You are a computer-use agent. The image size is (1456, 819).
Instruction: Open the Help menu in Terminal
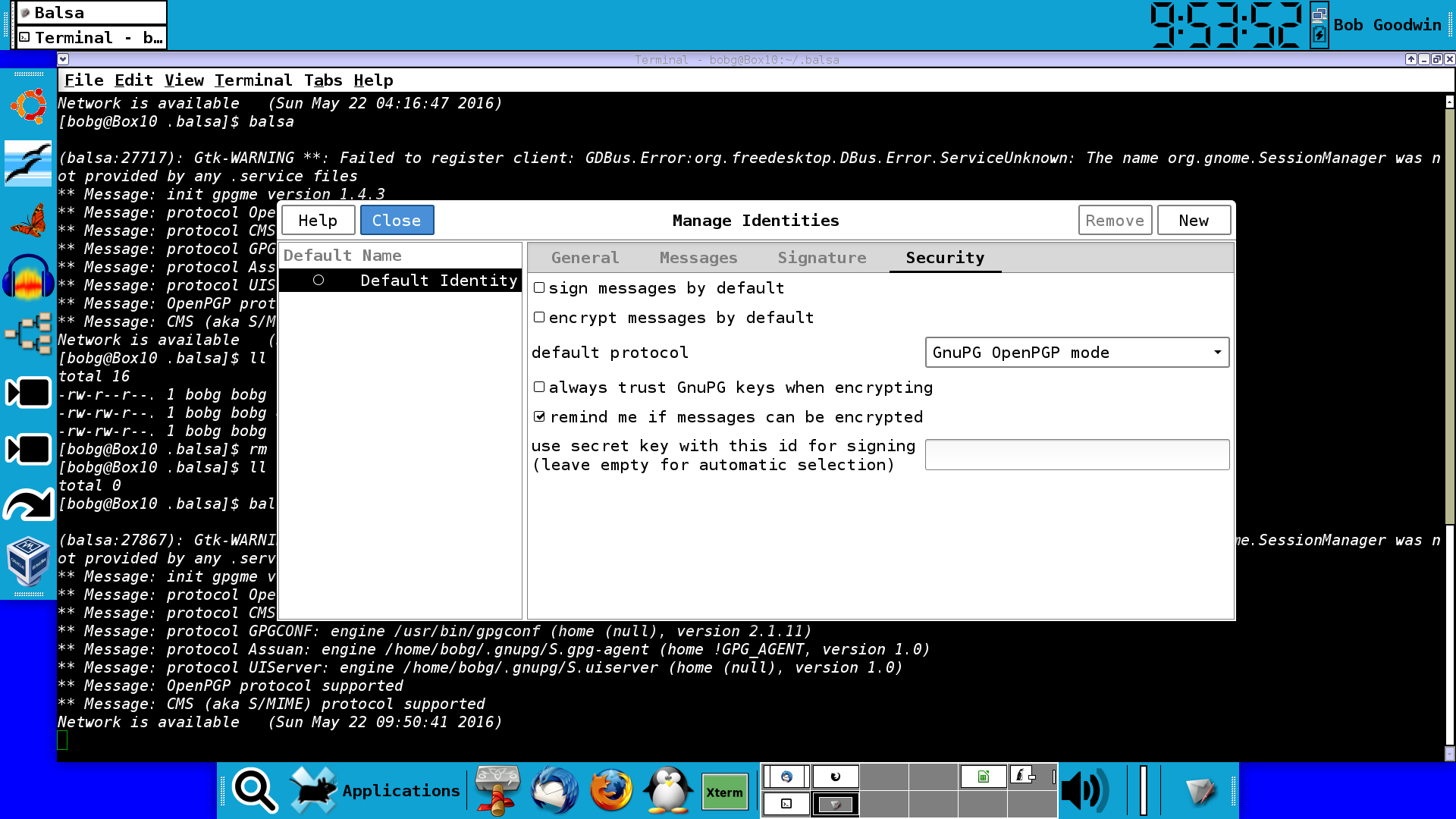tap(373, 80)
